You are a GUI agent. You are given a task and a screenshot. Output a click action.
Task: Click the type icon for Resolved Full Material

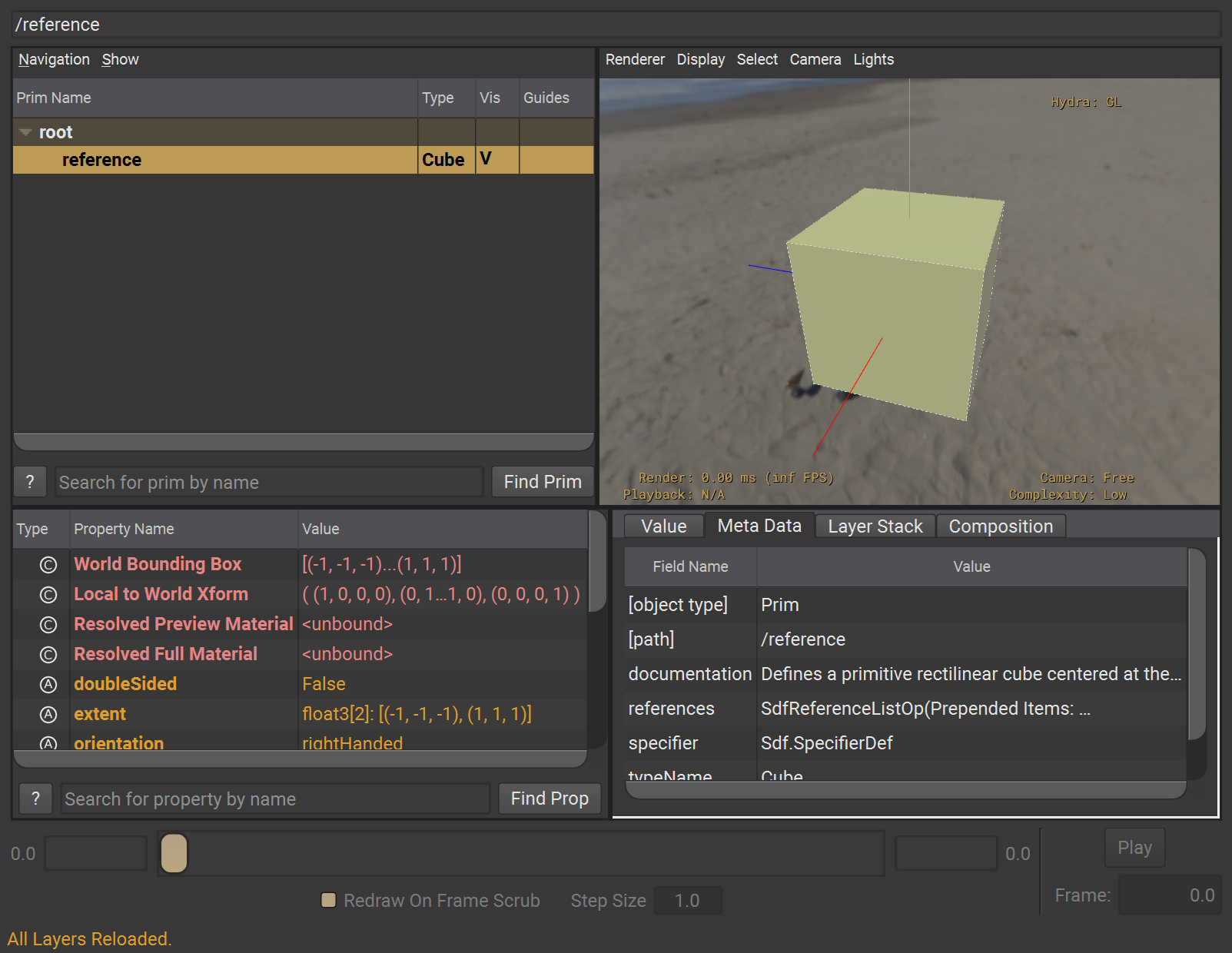pyautogui.click(x=48, y=655)
